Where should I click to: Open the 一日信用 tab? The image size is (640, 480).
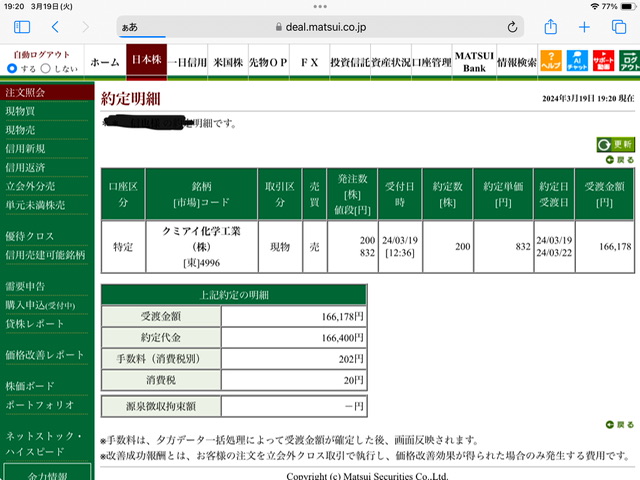(x=187, y=62)
